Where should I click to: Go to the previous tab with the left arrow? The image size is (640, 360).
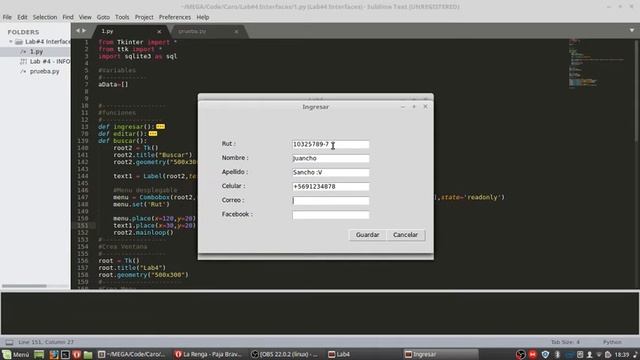click(x=78, y=31)
